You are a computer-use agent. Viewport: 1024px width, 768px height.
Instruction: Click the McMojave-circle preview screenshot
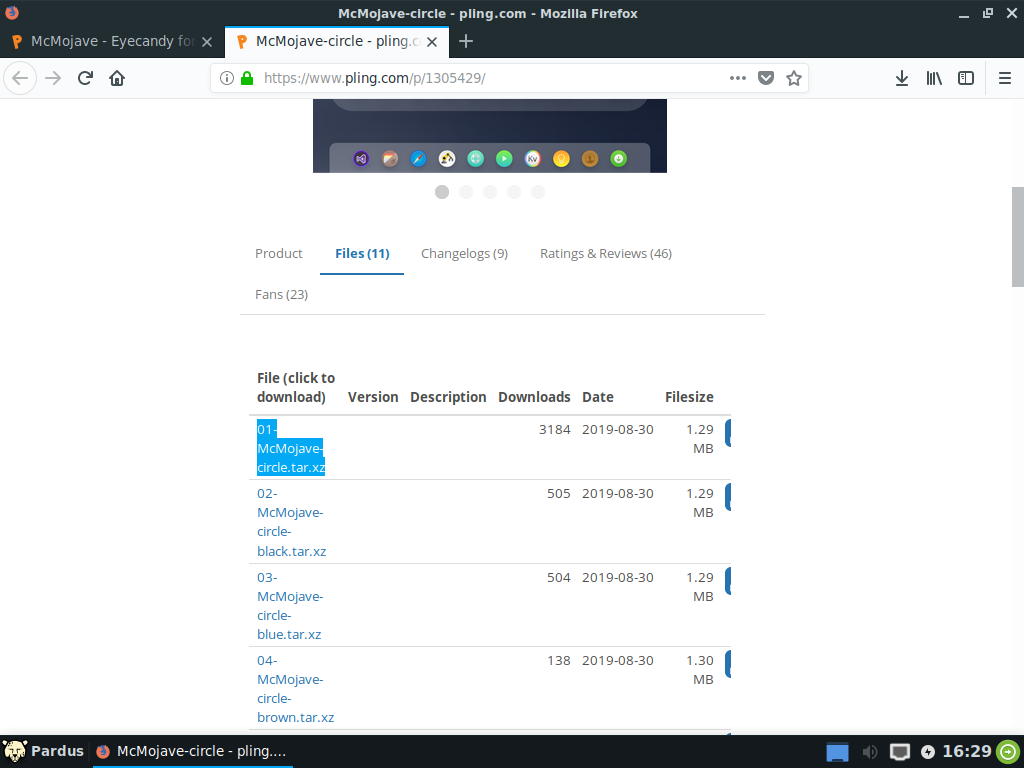pyautogui.click(x=490, y=136)
